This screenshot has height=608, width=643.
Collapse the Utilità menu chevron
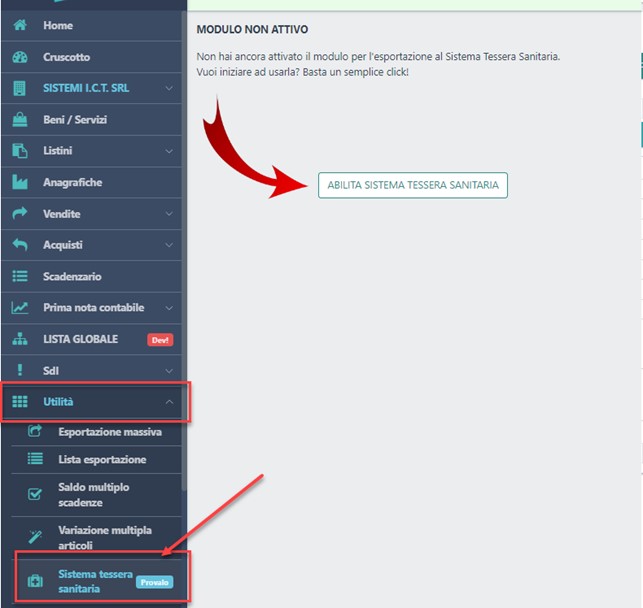coord(169,402)
